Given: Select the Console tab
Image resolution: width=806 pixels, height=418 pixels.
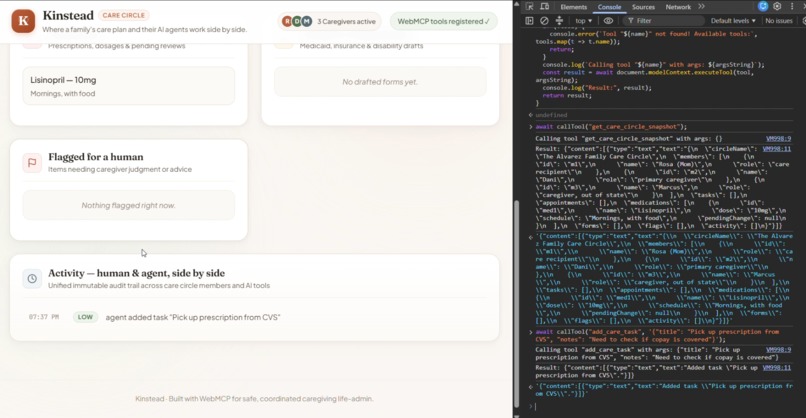Looking at the screenshot, I should point(609,7).
